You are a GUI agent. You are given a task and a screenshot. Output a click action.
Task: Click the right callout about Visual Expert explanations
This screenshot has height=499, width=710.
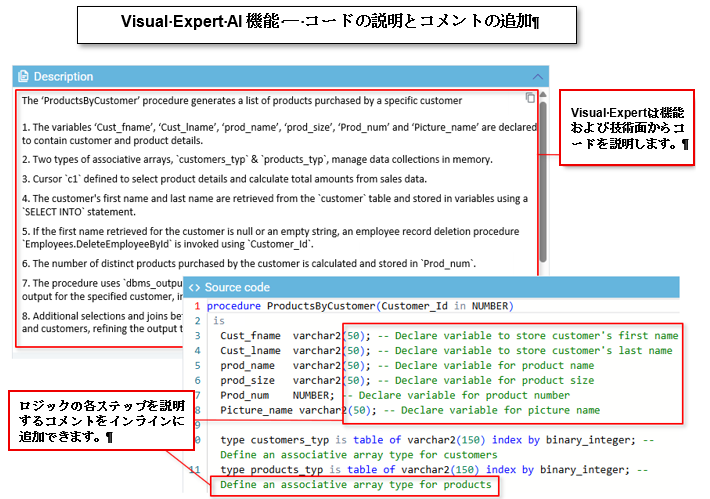[629, 129]
